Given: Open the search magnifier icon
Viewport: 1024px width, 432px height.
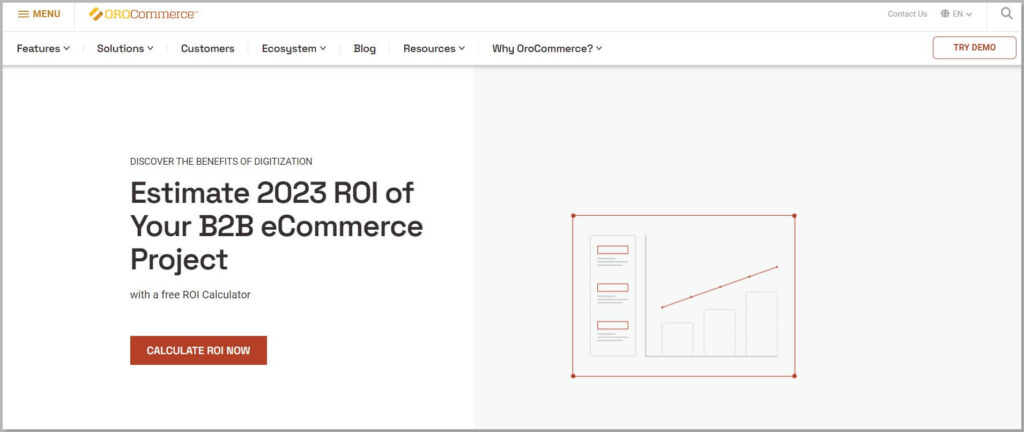Looking at the screenshot, I should [1006, 13].
